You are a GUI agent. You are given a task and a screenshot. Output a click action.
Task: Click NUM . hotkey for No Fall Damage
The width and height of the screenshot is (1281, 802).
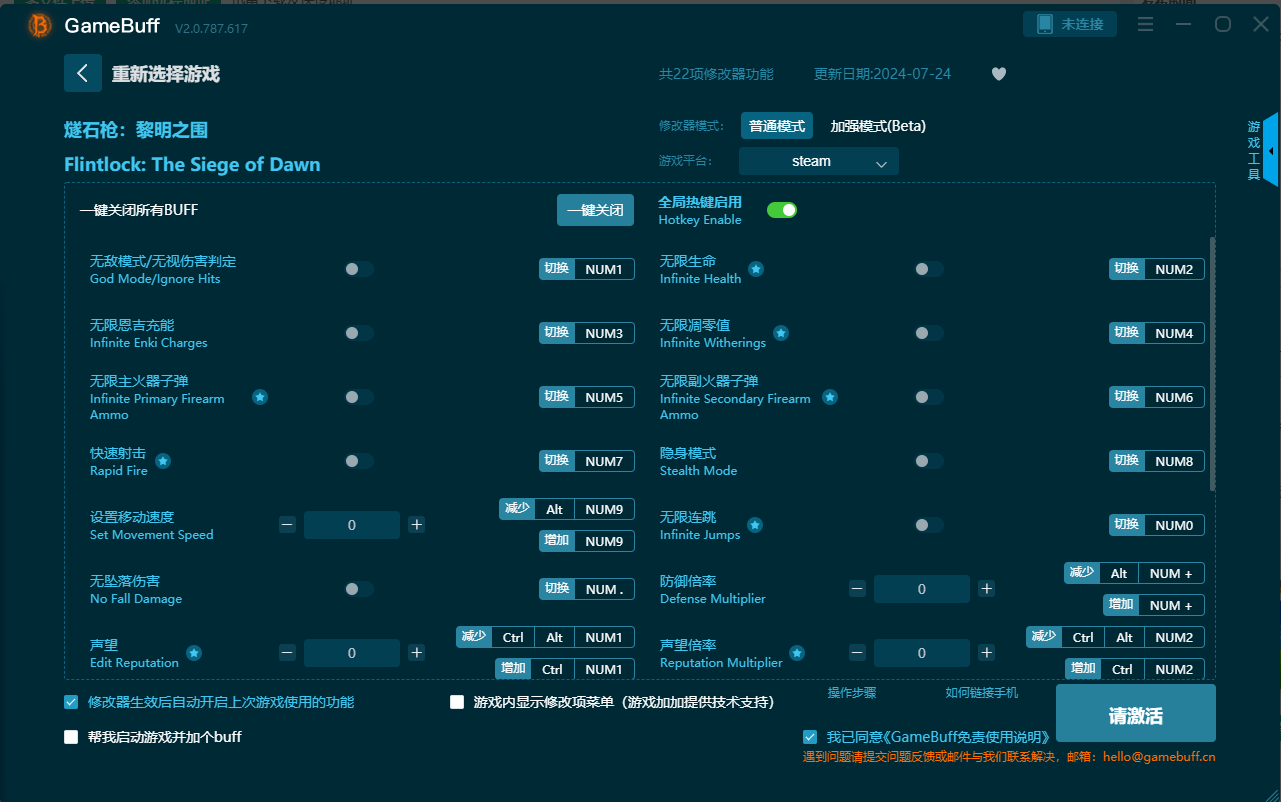pos(604,589)
